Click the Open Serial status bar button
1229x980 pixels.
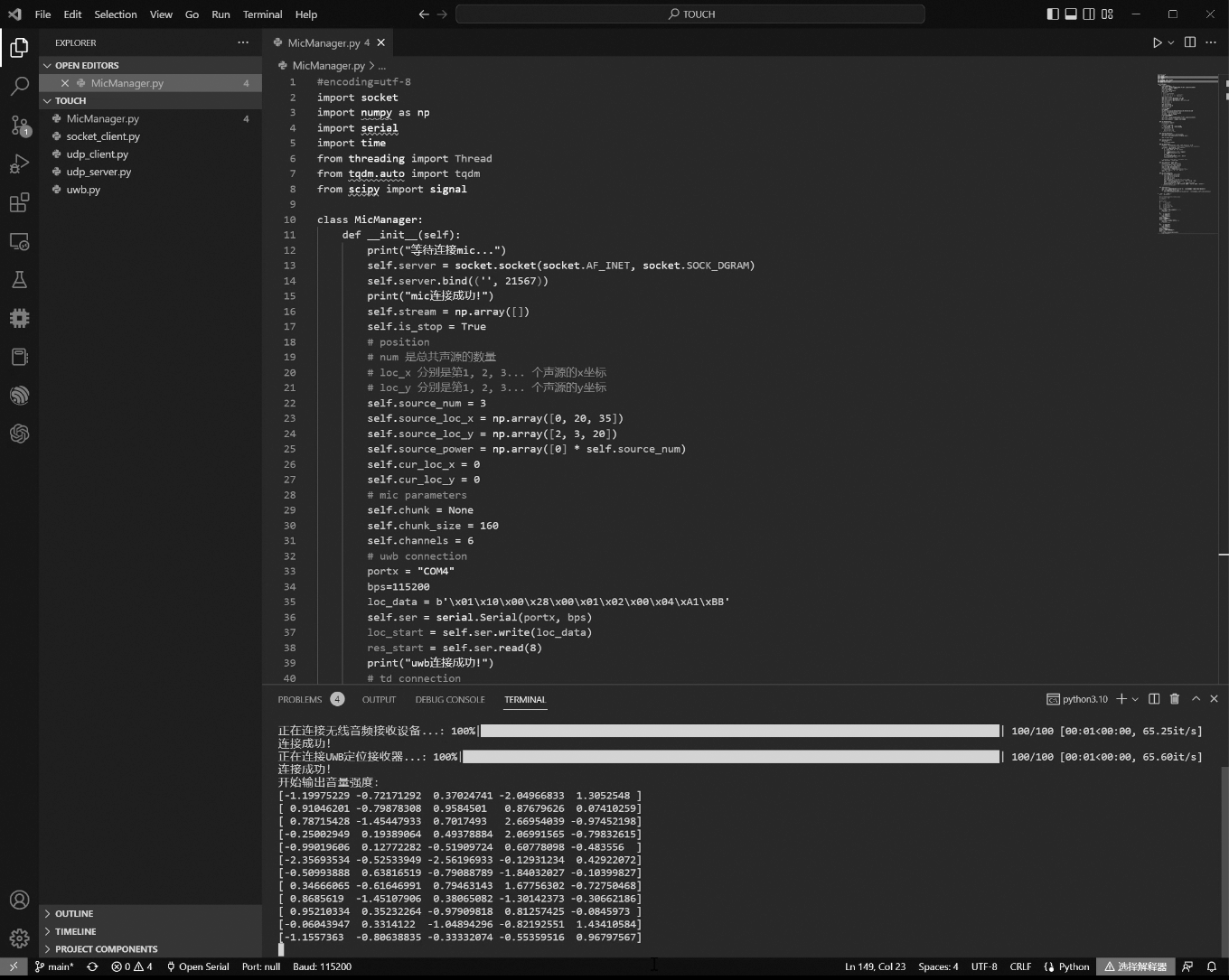coord(197,966)
